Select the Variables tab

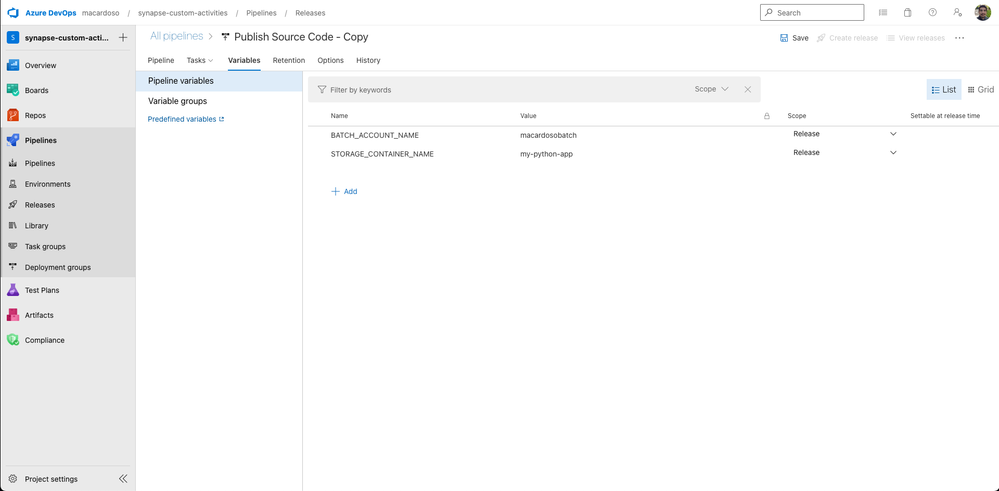pyautogui.click(x=244, y=60)
